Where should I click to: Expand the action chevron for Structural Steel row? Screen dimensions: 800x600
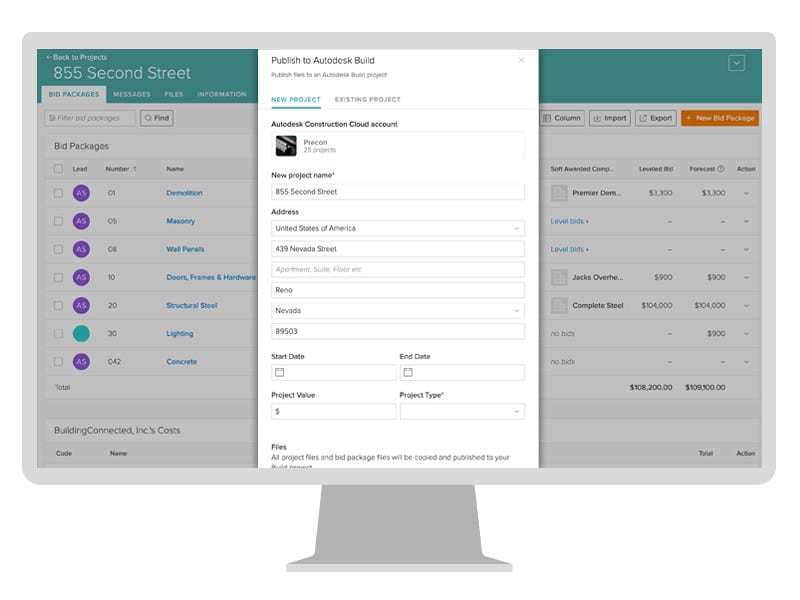point(746,305)
